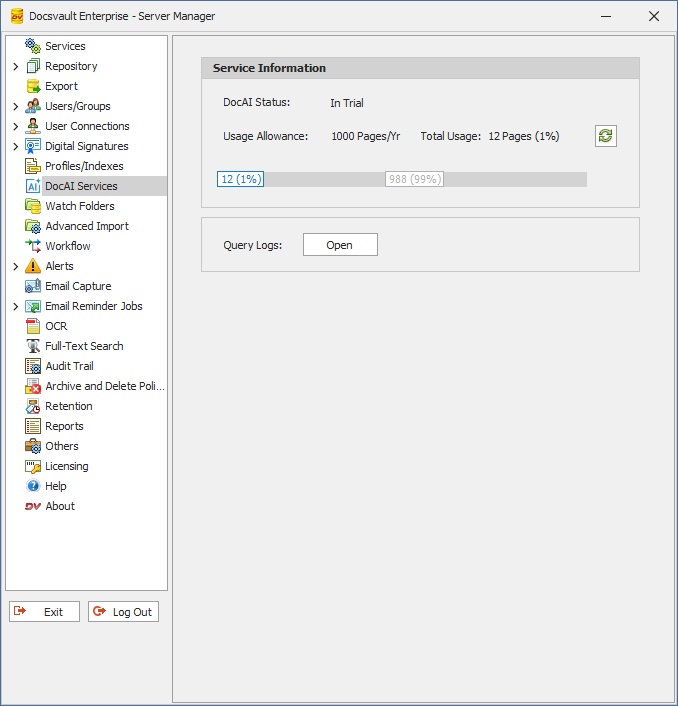Open the Full-Text Search label
Image resolution: width=678 pixels, height=706 pixels.
[x=84, y=346]
